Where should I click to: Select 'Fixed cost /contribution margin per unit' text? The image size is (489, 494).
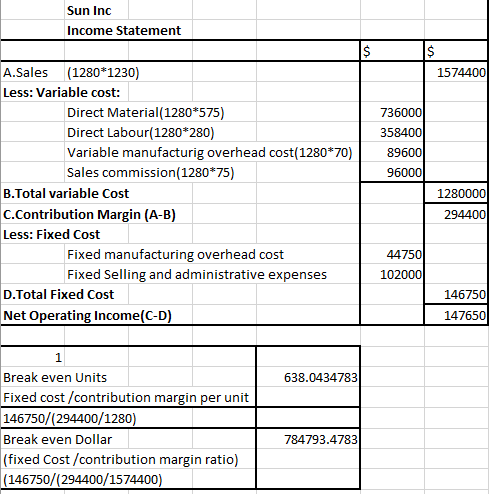tap(126, 398)
